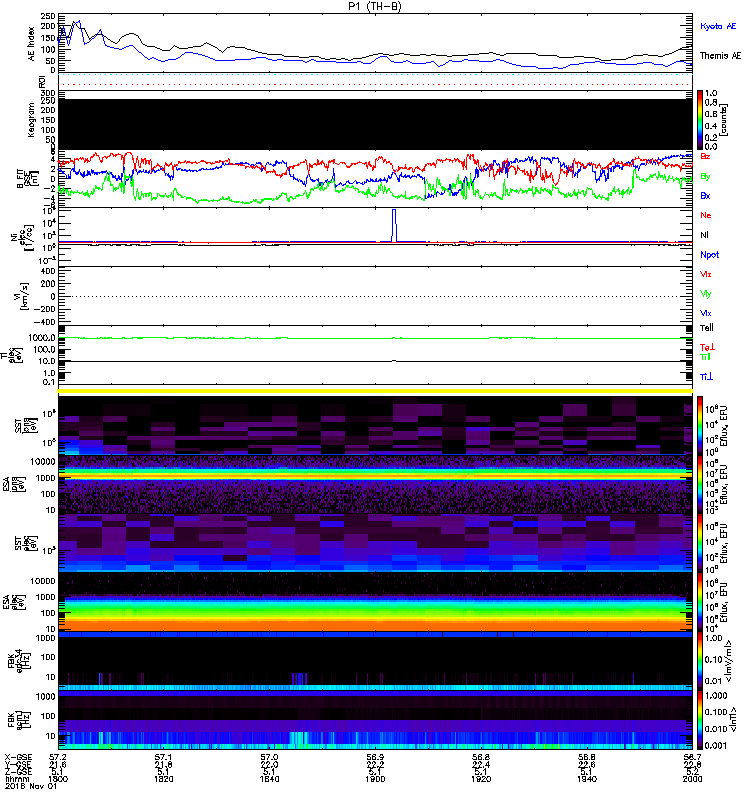Click the 1840 time tick label
The width and height of the screenshot is (750, 800).
point(269,779)
